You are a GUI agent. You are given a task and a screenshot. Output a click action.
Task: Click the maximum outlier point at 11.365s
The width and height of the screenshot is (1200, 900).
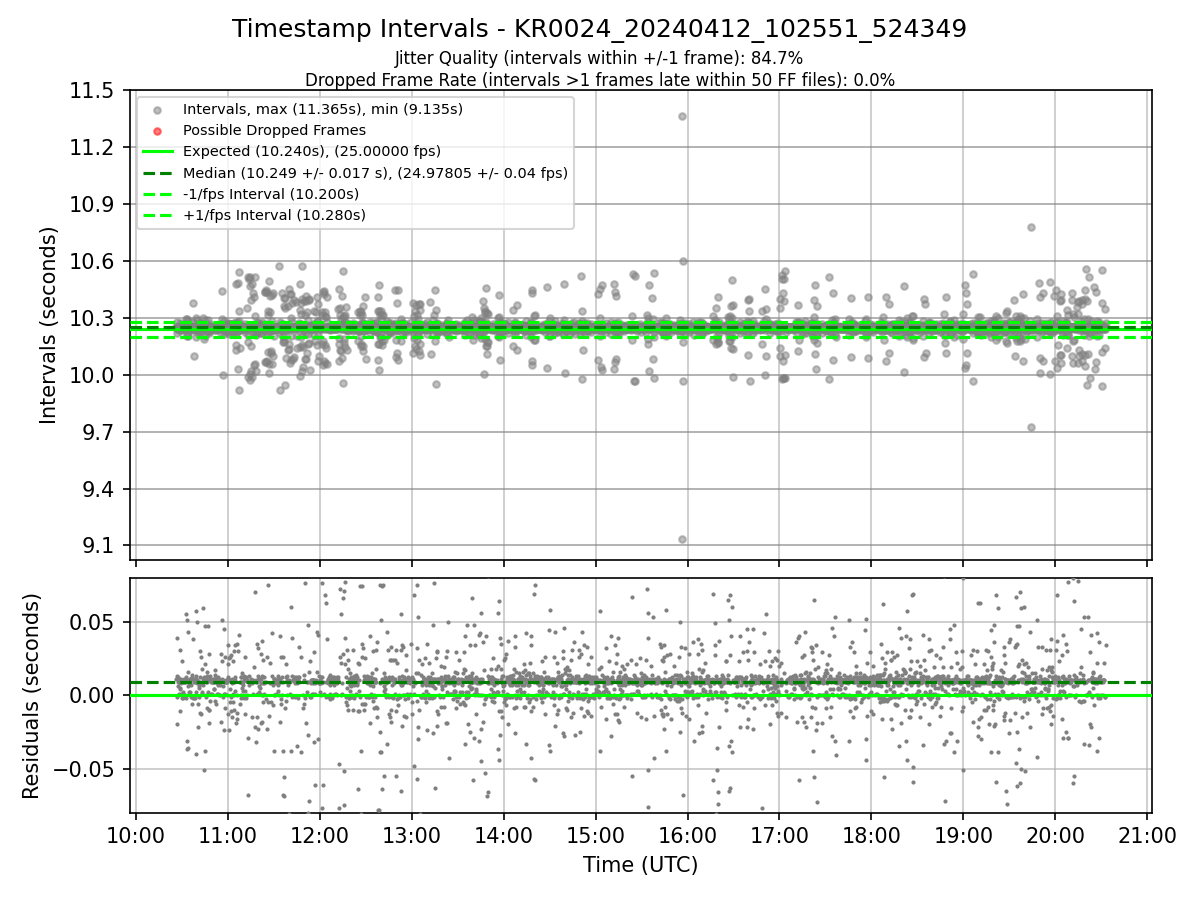682,116
